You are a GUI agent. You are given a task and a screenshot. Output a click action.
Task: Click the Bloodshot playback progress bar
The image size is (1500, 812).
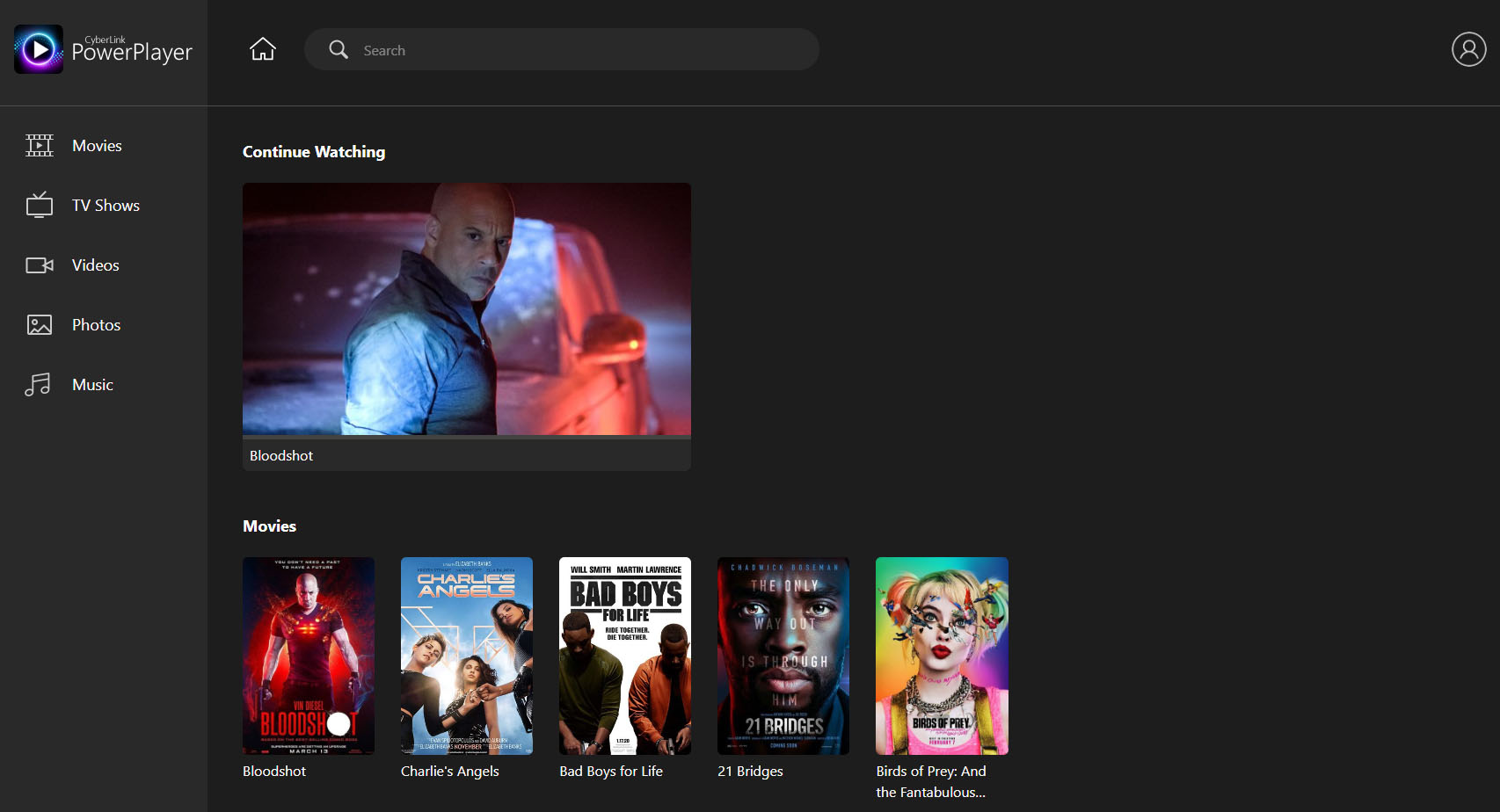[467, 437]
